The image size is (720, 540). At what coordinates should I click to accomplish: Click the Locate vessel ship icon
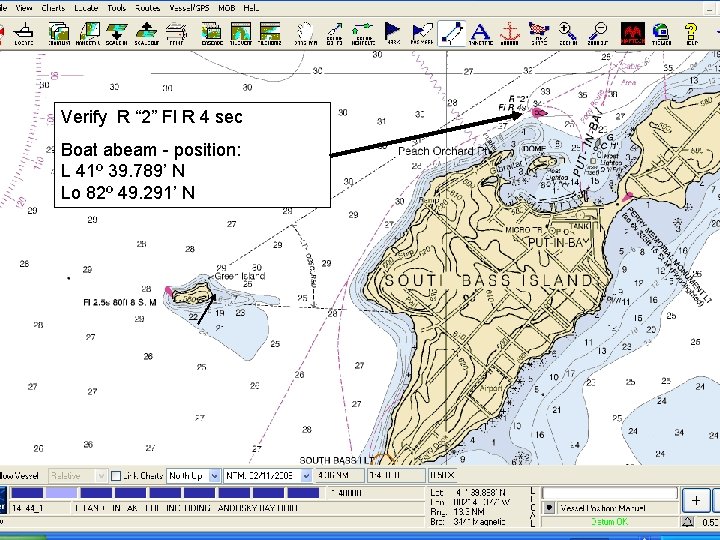23,34
